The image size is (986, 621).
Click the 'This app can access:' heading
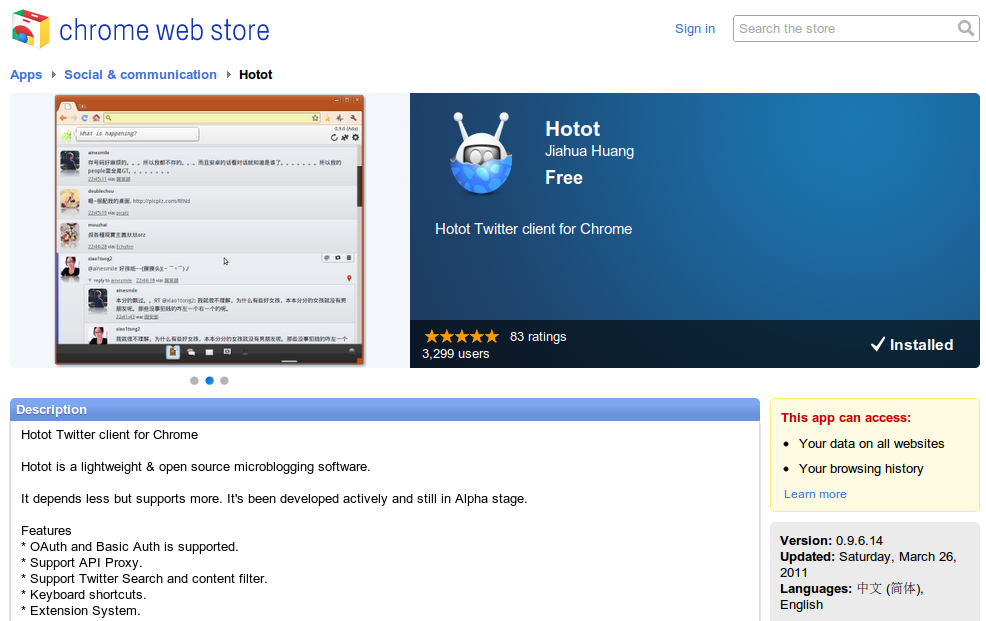pyautogui.click(x=845, y=418)
